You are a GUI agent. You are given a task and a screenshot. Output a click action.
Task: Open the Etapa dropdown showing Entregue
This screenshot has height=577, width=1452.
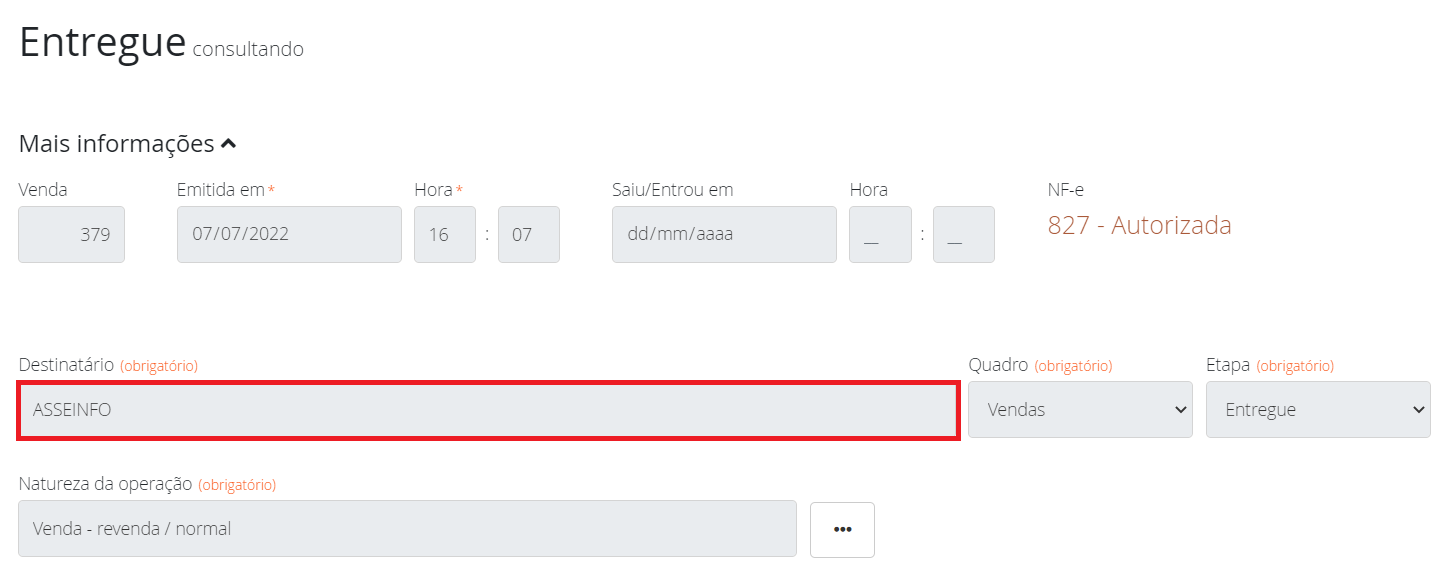click(x=1318, y=409)
